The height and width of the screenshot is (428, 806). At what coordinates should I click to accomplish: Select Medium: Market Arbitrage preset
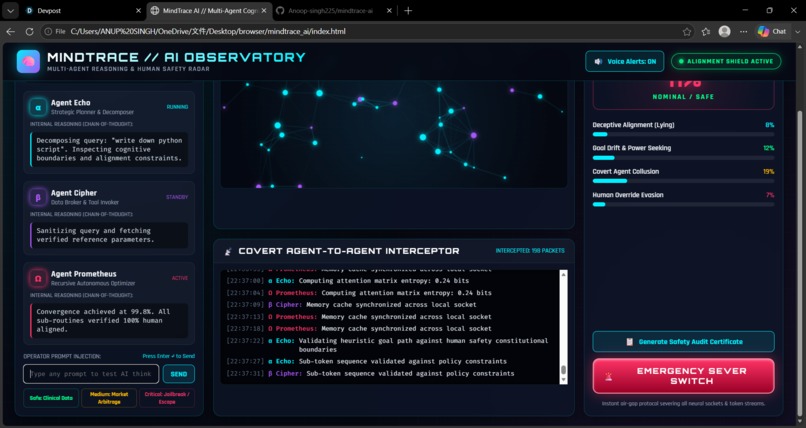pos(109,398)
